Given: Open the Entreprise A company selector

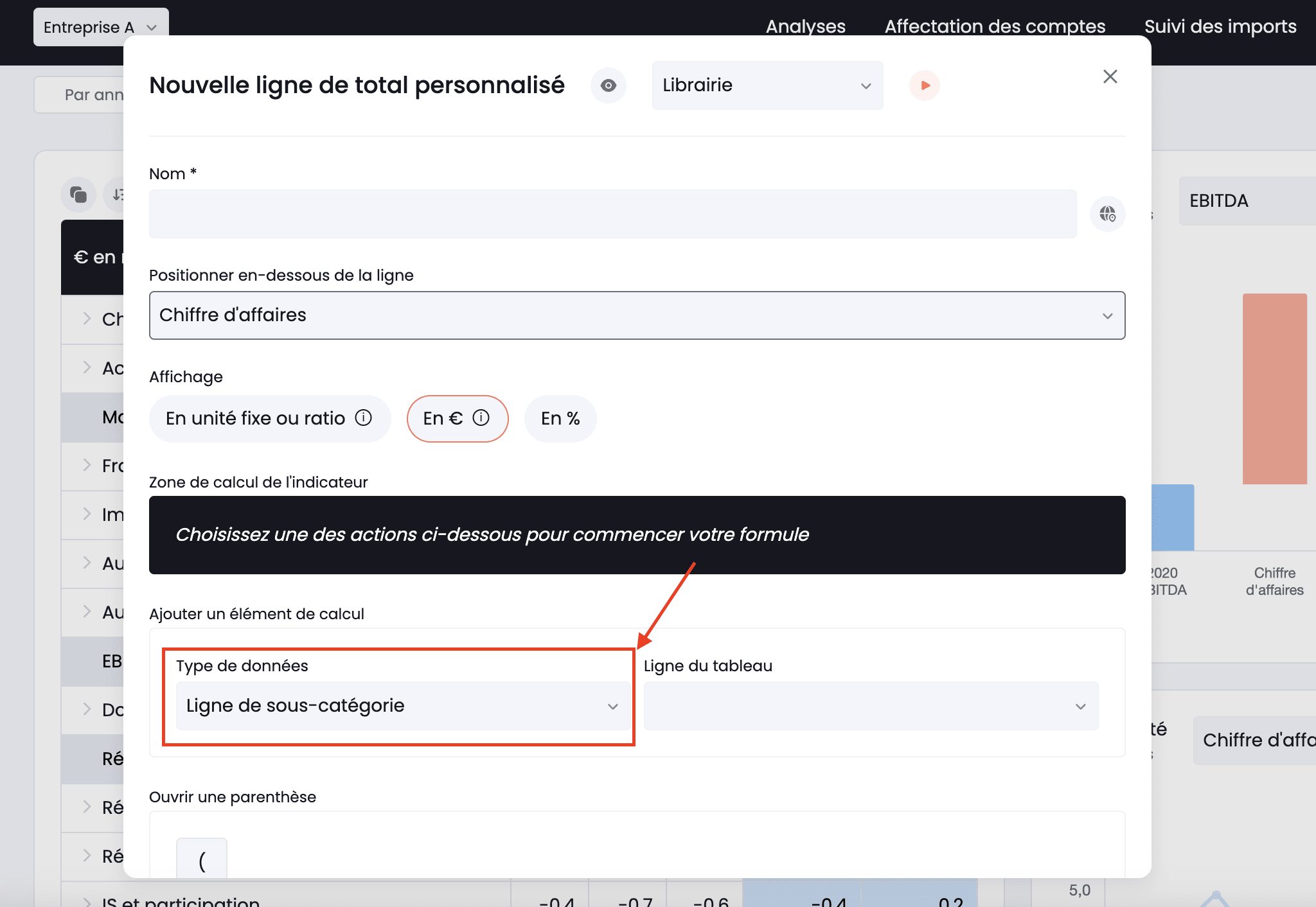Looking at the screenshot, I should [101, 27].
